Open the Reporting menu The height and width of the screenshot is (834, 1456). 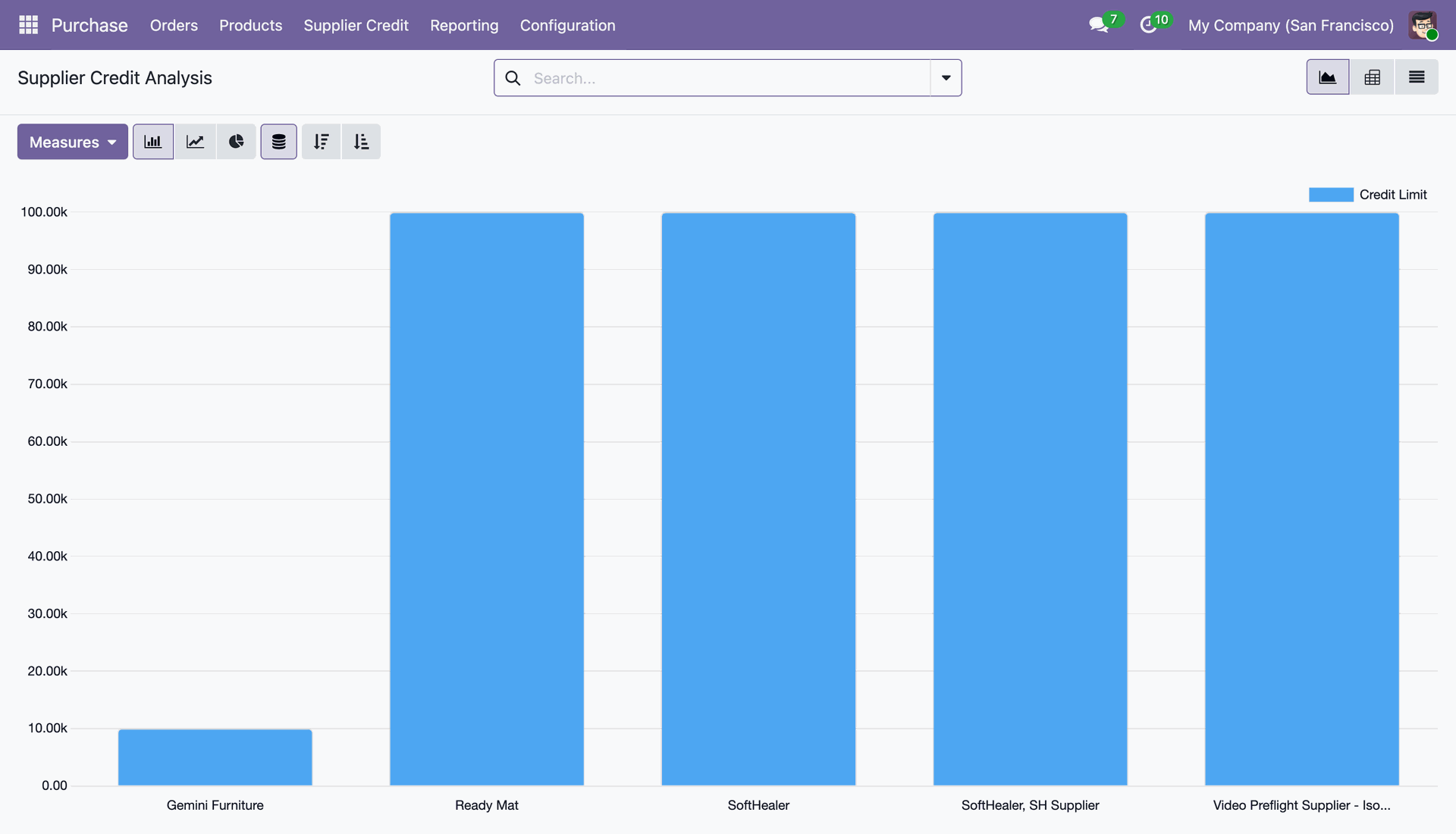(x=464, y=25)
